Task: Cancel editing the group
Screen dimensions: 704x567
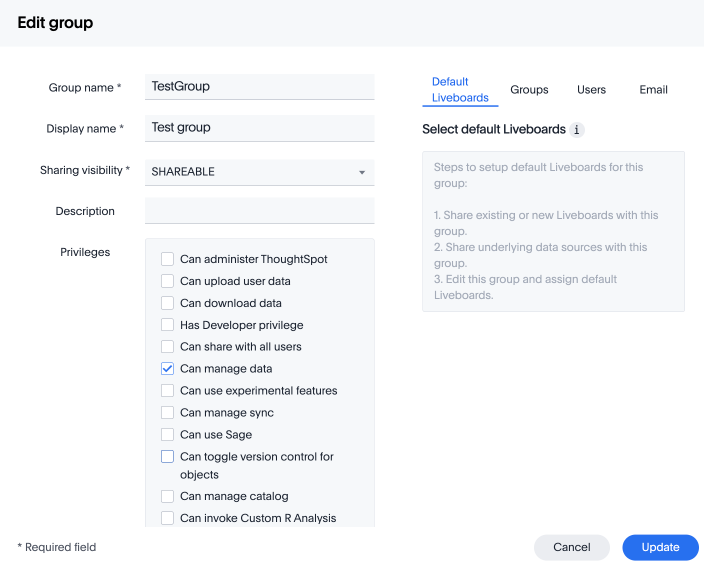Action: coord(571,547)
